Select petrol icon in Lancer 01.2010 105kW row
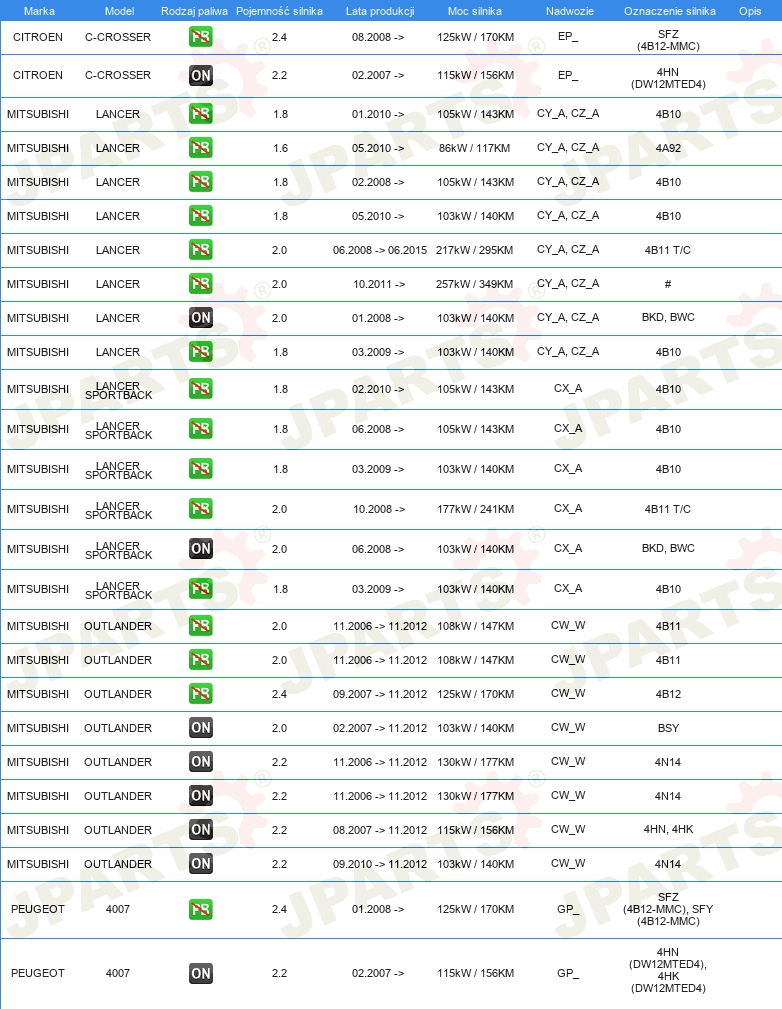Screen dimensions: 782x1009 click(201, 114)
